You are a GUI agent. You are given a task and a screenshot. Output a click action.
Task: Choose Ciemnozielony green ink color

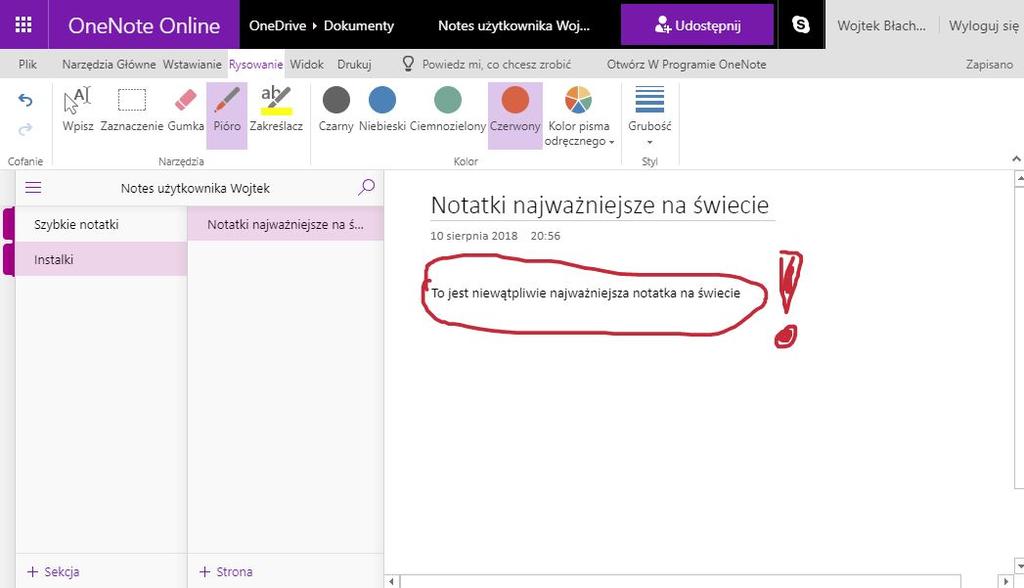click(447, 110)
